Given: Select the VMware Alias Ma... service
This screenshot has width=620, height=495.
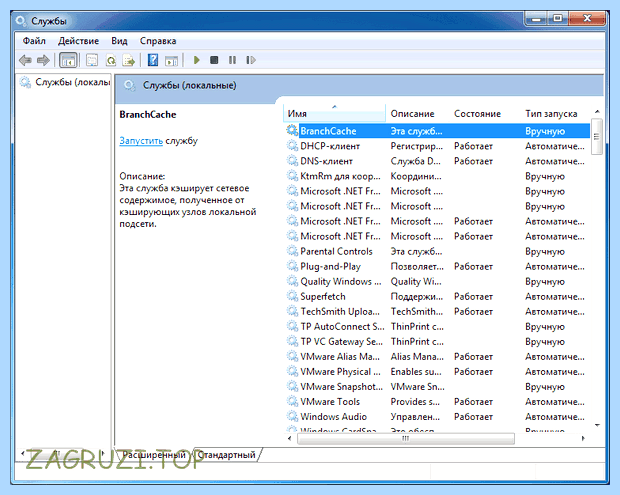Looking at the screenshot, I should [x=340, y=357].
